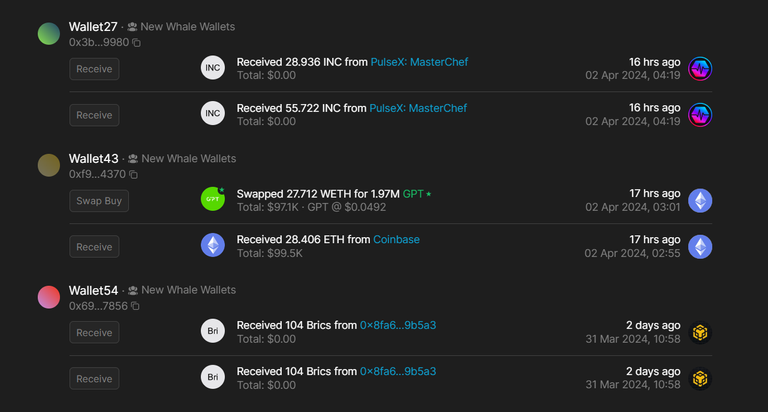
Task: Click Bri token icon in last row
Action: pos(213,377)
